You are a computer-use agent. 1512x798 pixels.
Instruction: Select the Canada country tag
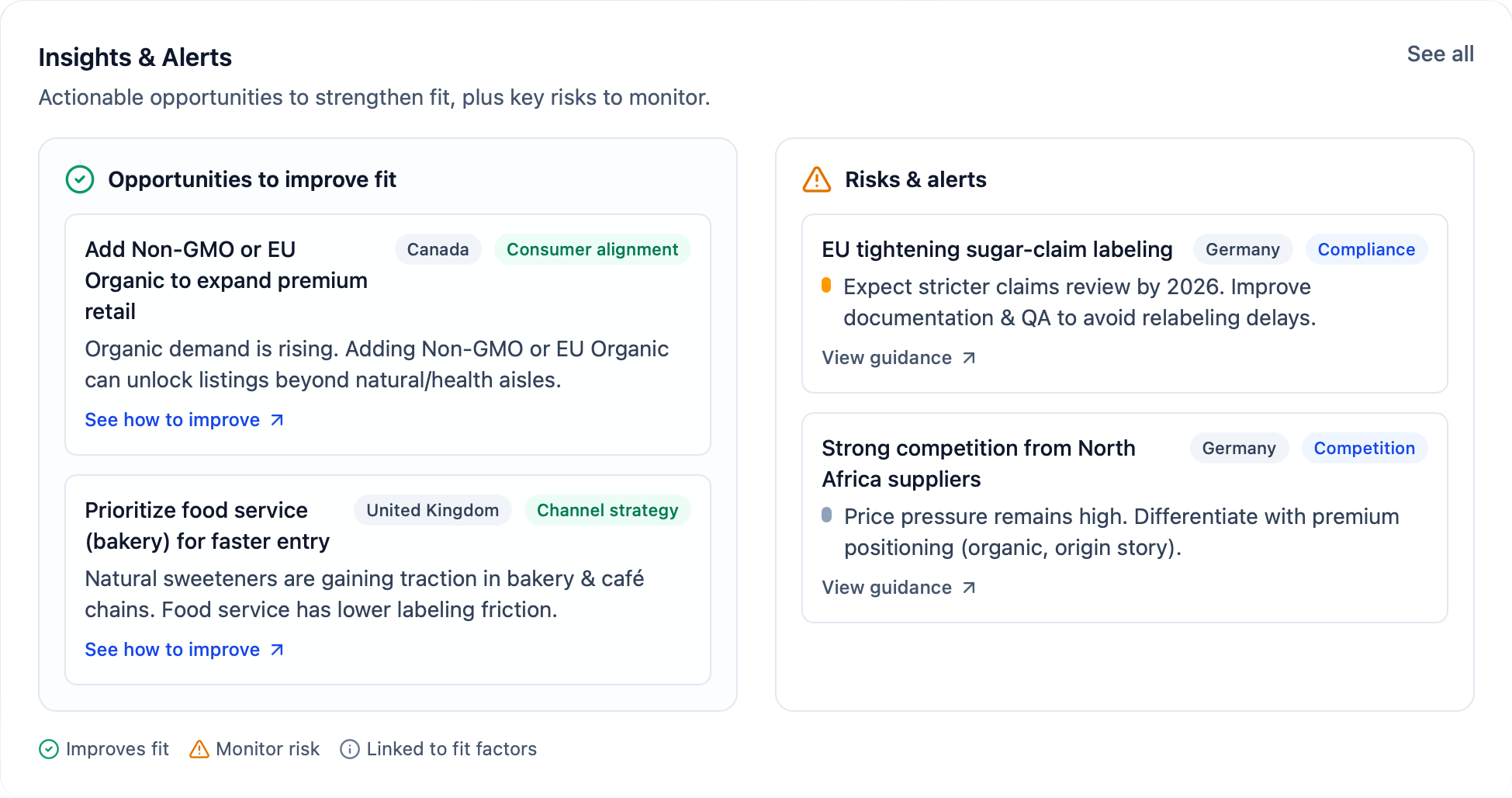click(438, 249)
